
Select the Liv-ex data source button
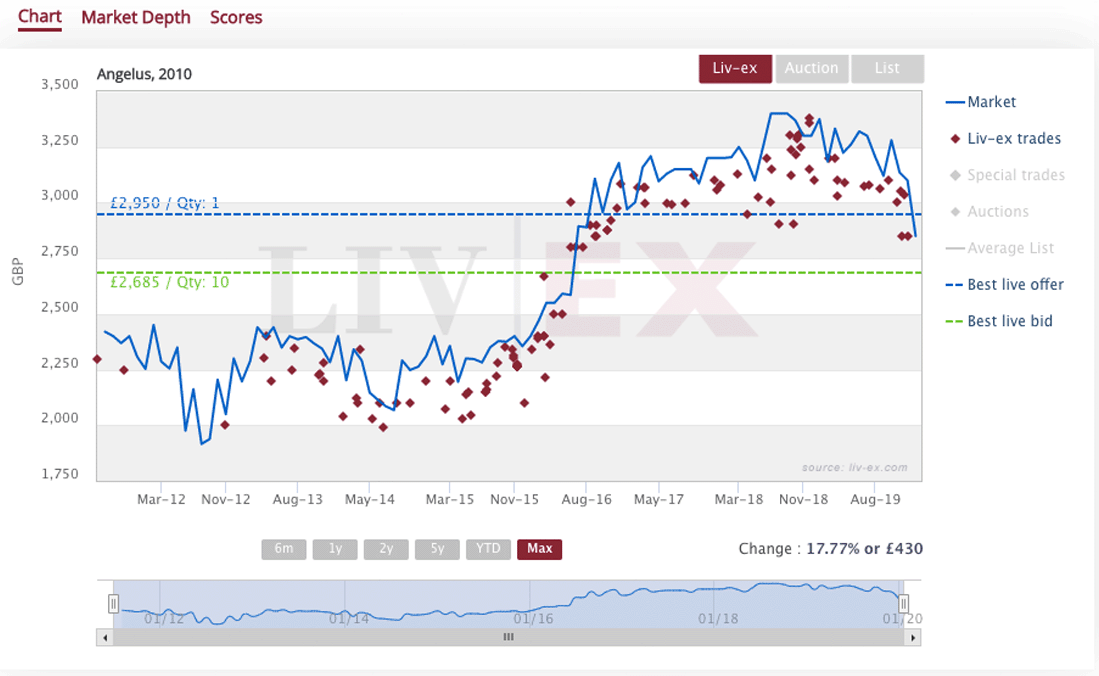pyautogui.click(x=735, y=69)
